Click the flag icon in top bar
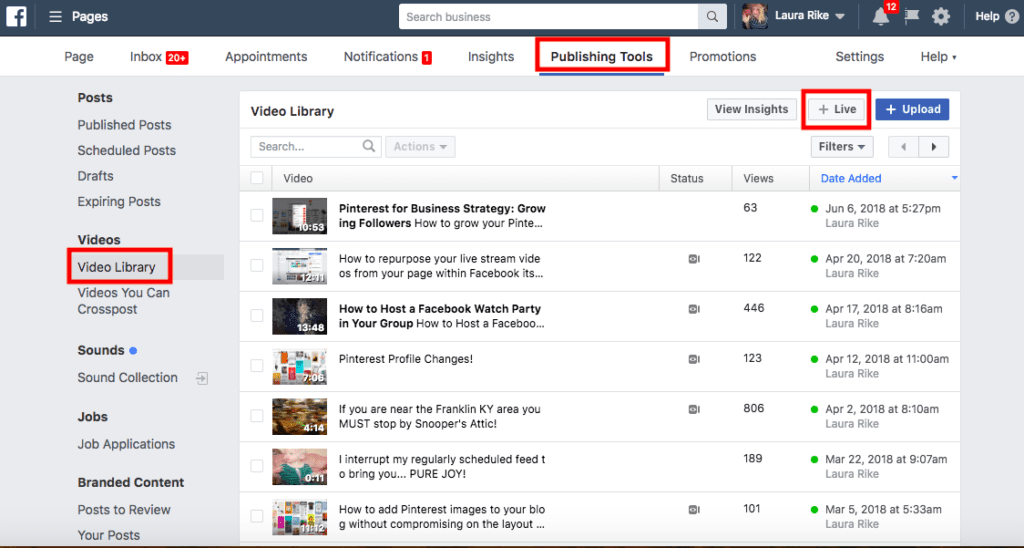1024x548 pixels. [x=912, y=16]
